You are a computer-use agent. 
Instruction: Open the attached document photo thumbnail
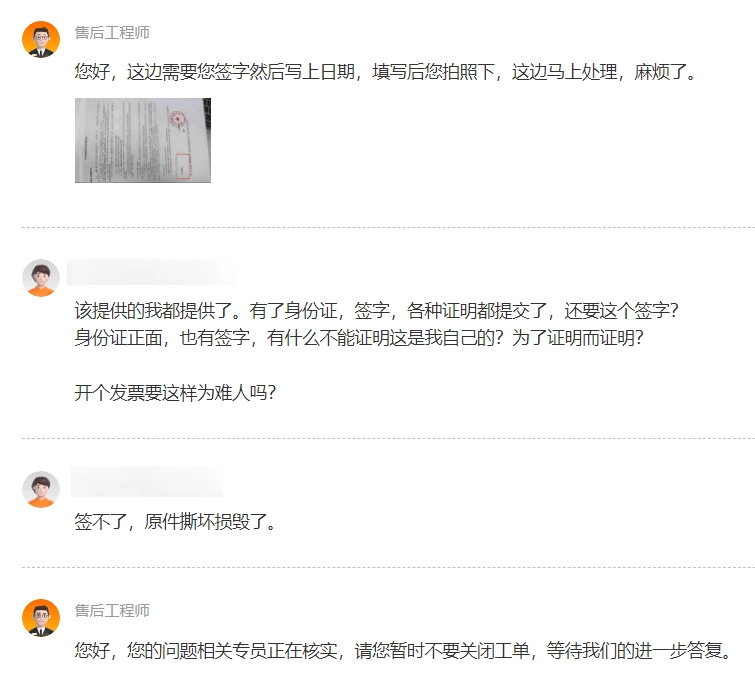143,140
